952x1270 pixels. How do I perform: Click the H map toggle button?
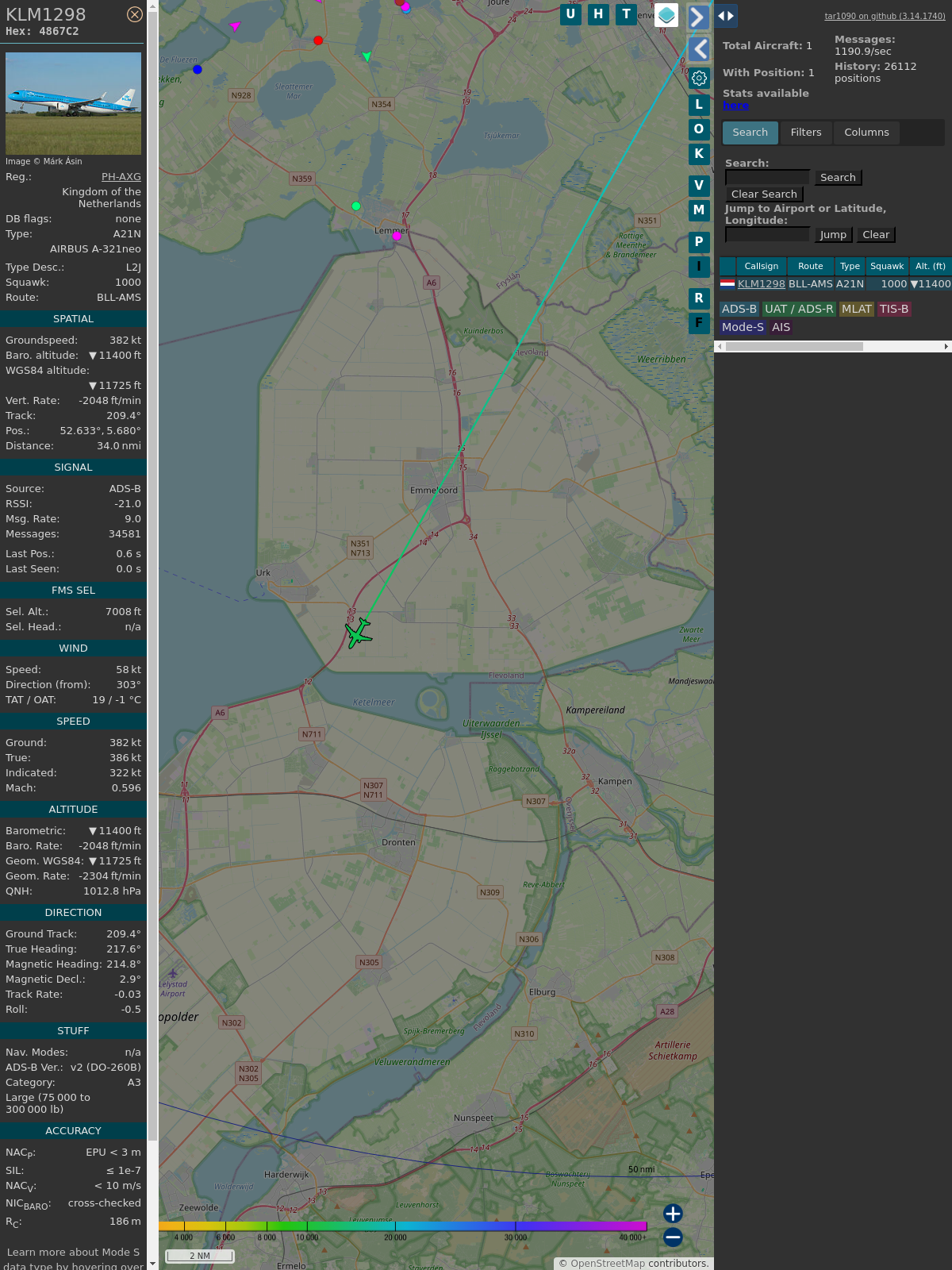pos(598,14)
